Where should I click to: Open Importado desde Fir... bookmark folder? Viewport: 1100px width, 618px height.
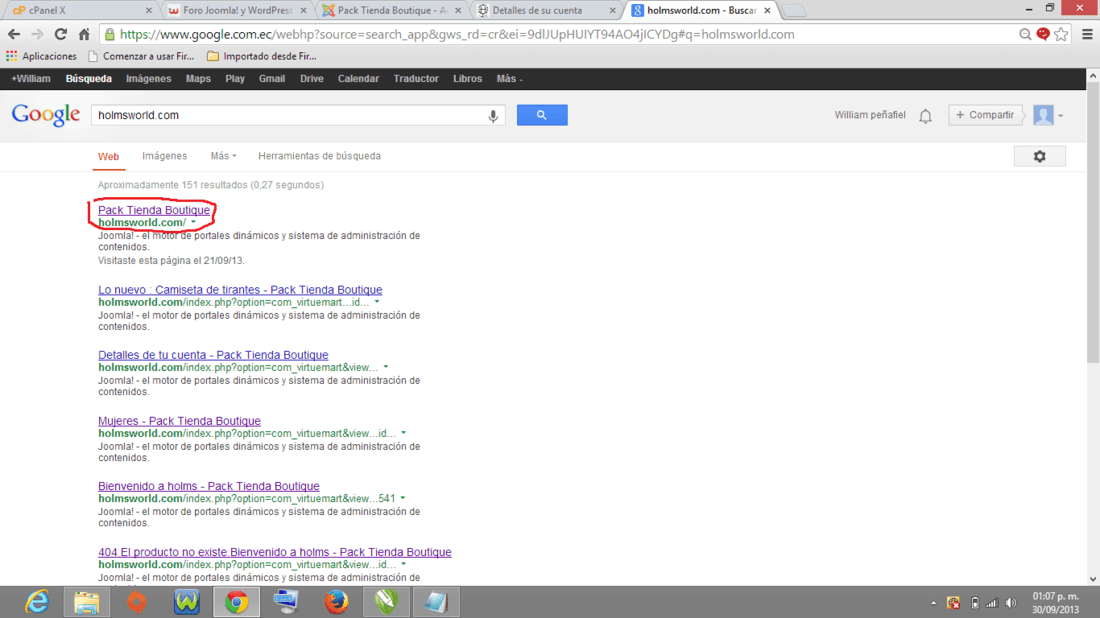(x=262, y=56)
